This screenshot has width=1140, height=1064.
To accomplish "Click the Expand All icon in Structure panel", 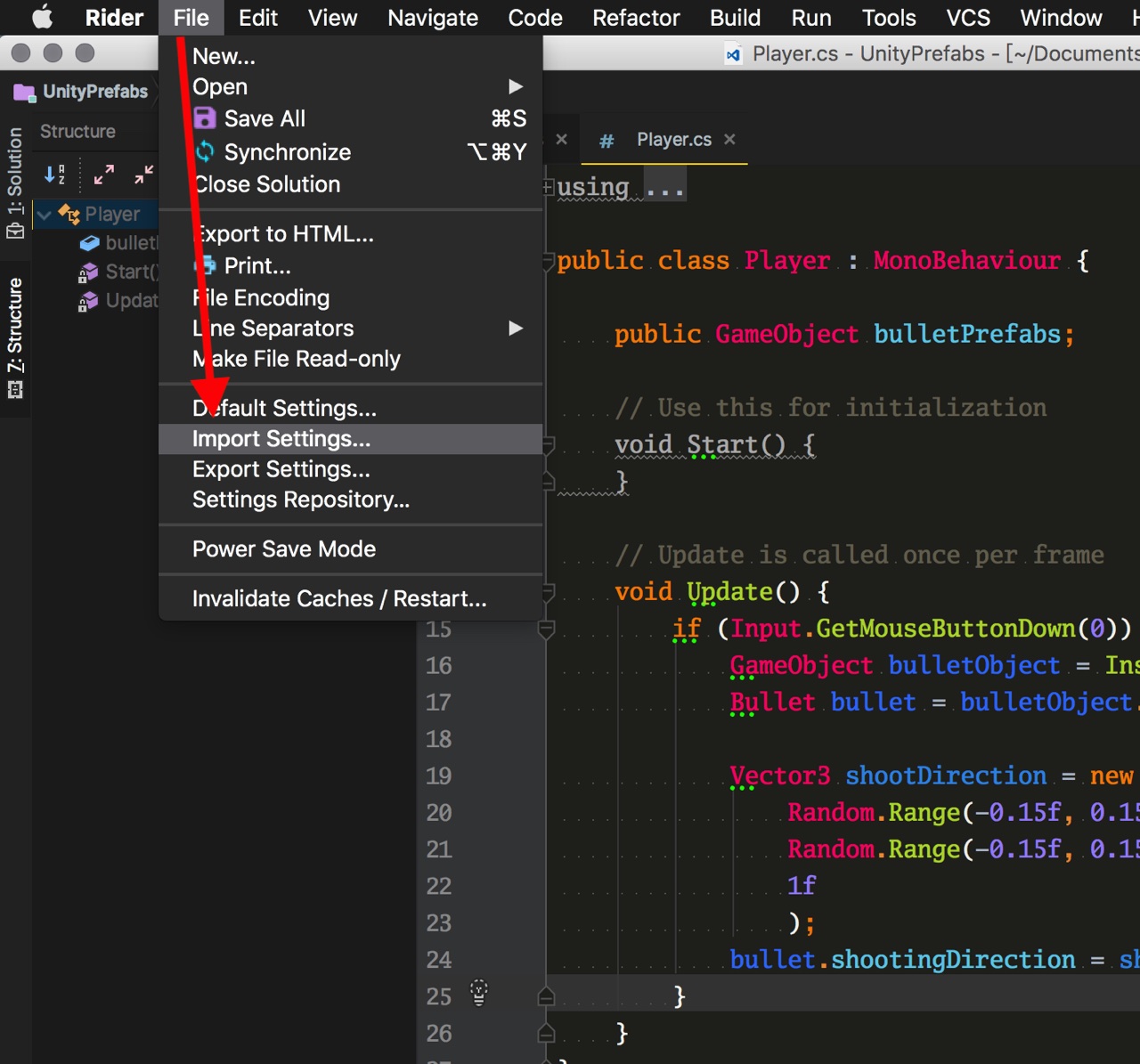I will pyautogui.click(x=104, y=175).
